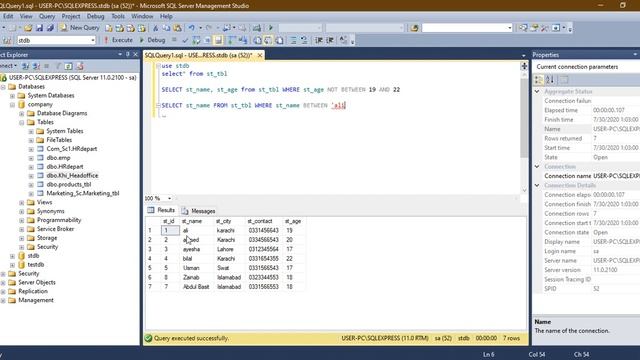Switch to the Results tab

(161, 210)
